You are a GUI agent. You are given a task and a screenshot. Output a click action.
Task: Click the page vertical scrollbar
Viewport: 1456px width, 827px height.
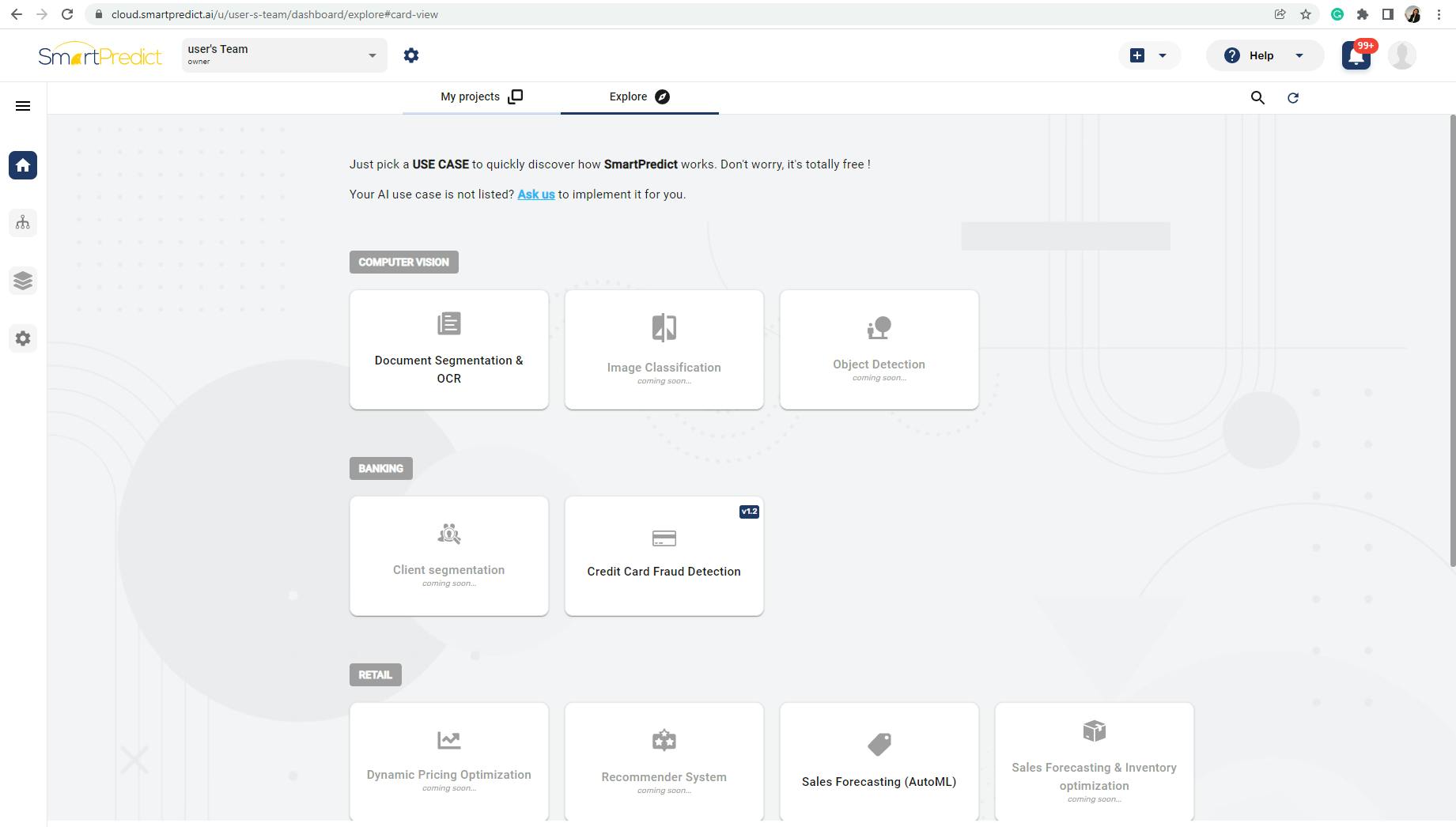point(1452,340)
